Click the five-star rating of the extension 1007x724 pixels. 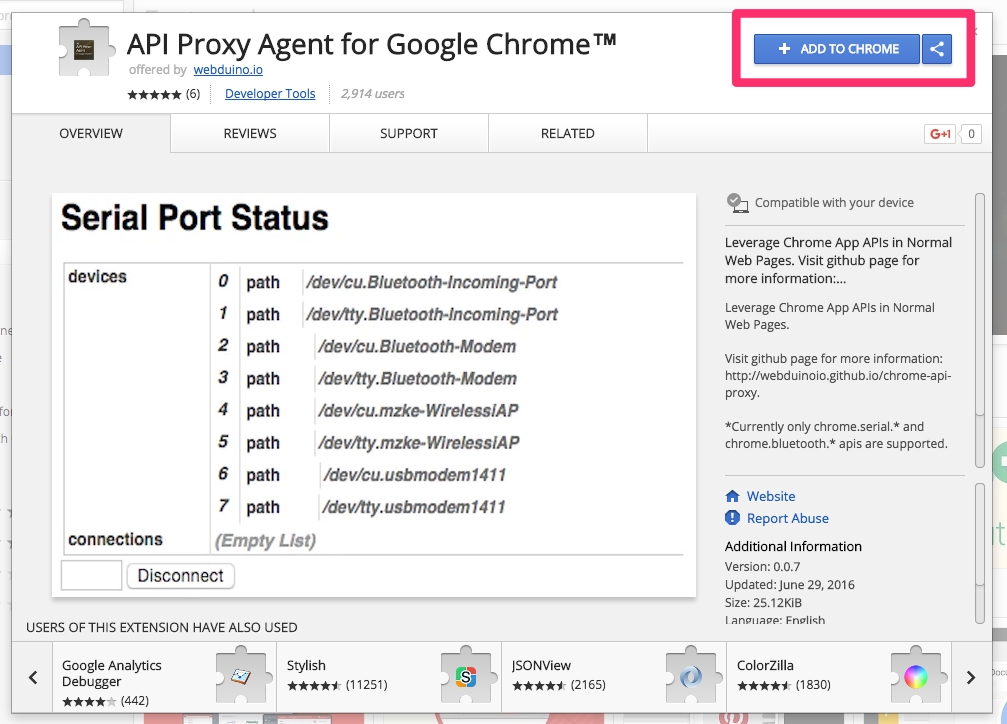pos(154,94)
